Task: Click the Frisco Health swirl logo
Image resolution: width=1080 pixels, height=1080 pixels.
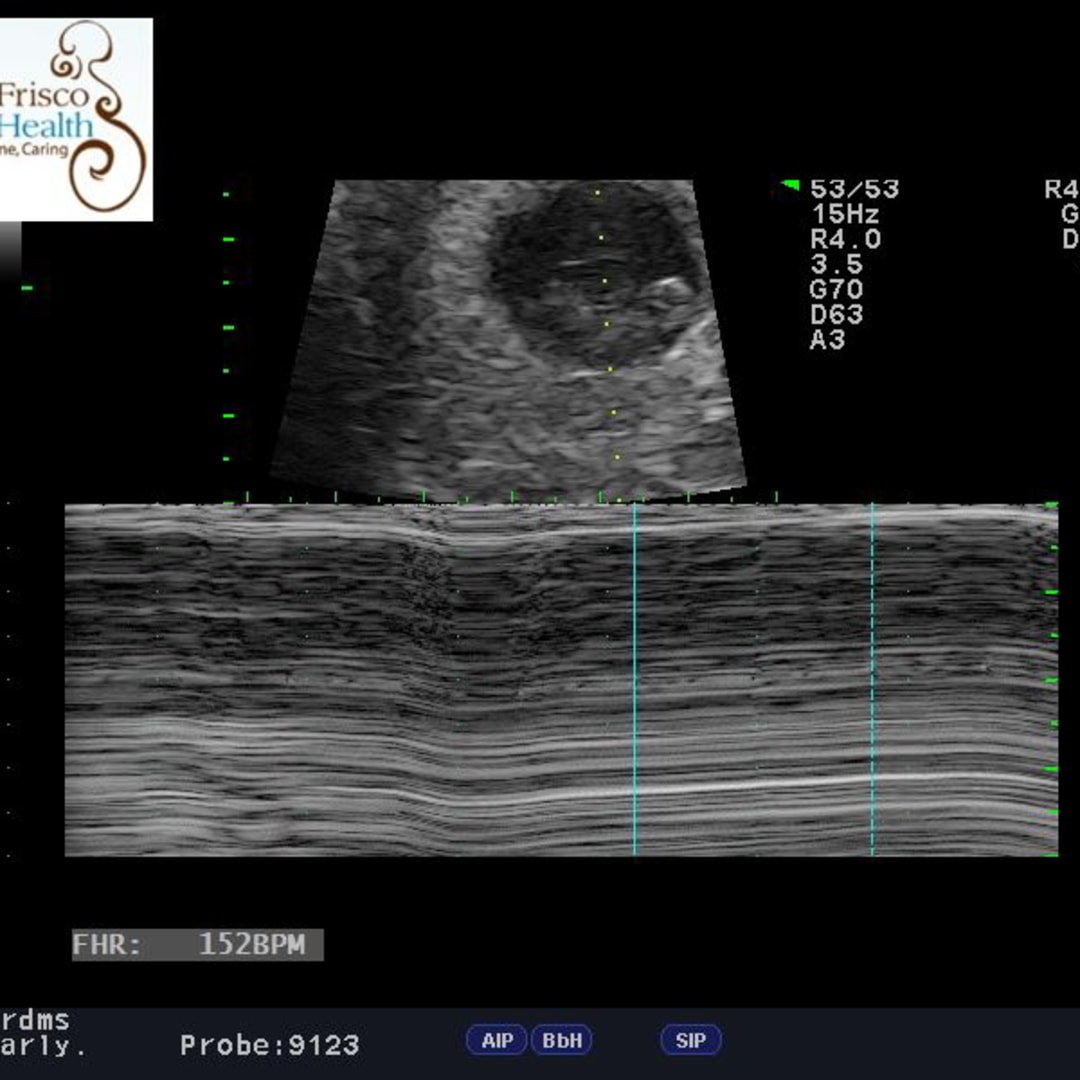Action: [x=76, y=119]
